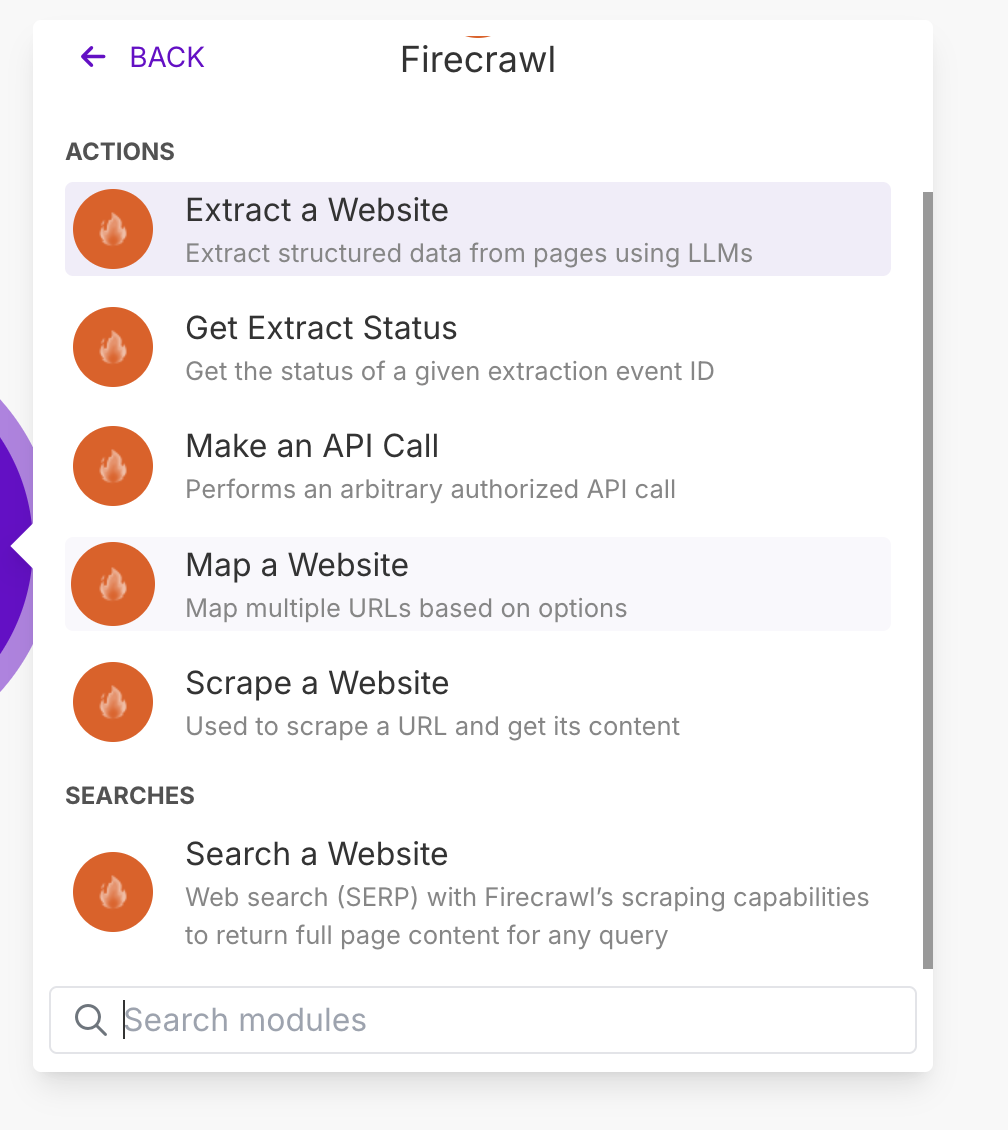Image resolution: width=1008 pixels, height=1130 pixels.
Task: Pick the Map a Website action
Action: tap(297, 566)
